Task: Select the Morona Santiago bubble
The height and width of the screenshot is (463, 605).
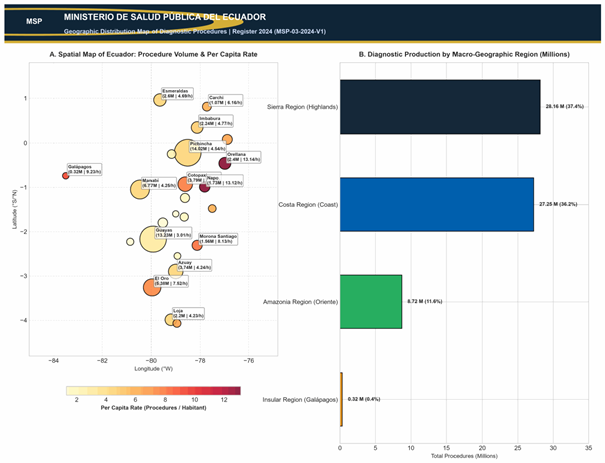Action: tap(197, 245)
